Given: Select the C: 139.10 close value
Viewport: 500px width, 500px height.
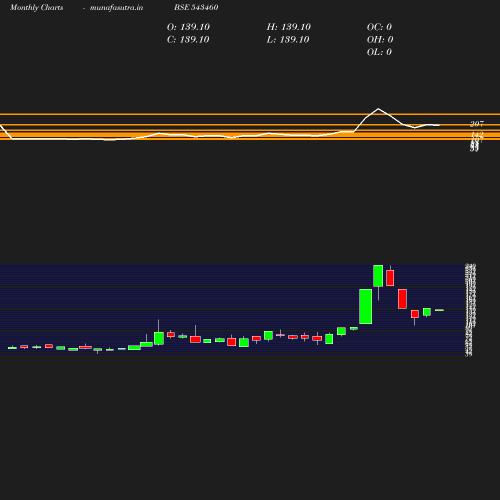Looking at the screenshot, I should click(x=188, y=40).
